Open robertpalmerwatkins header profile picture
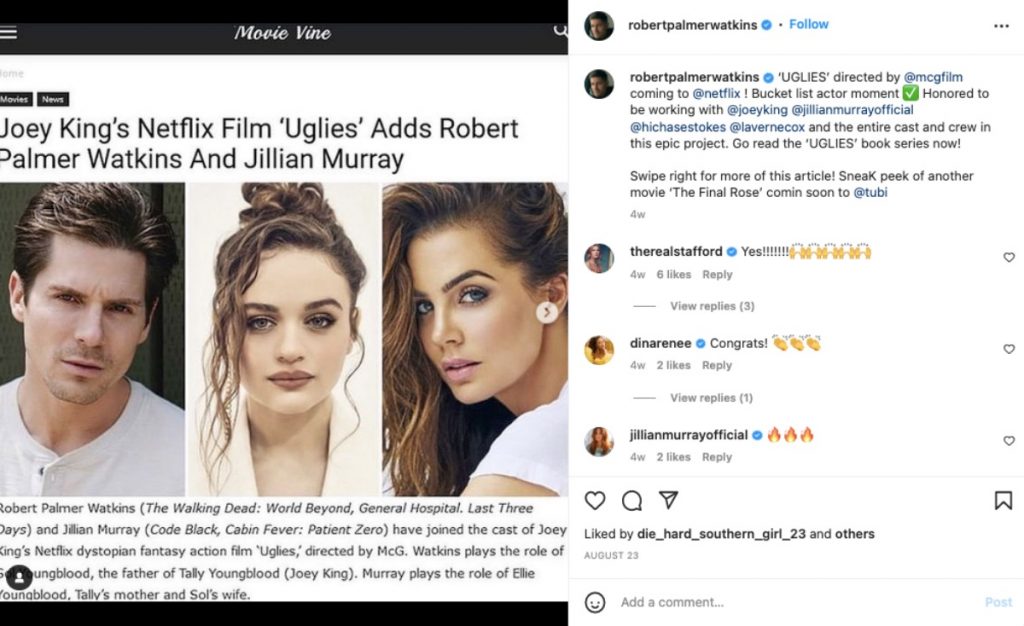Viewport: 1024px width, 626px height. (x=598, y=25)
